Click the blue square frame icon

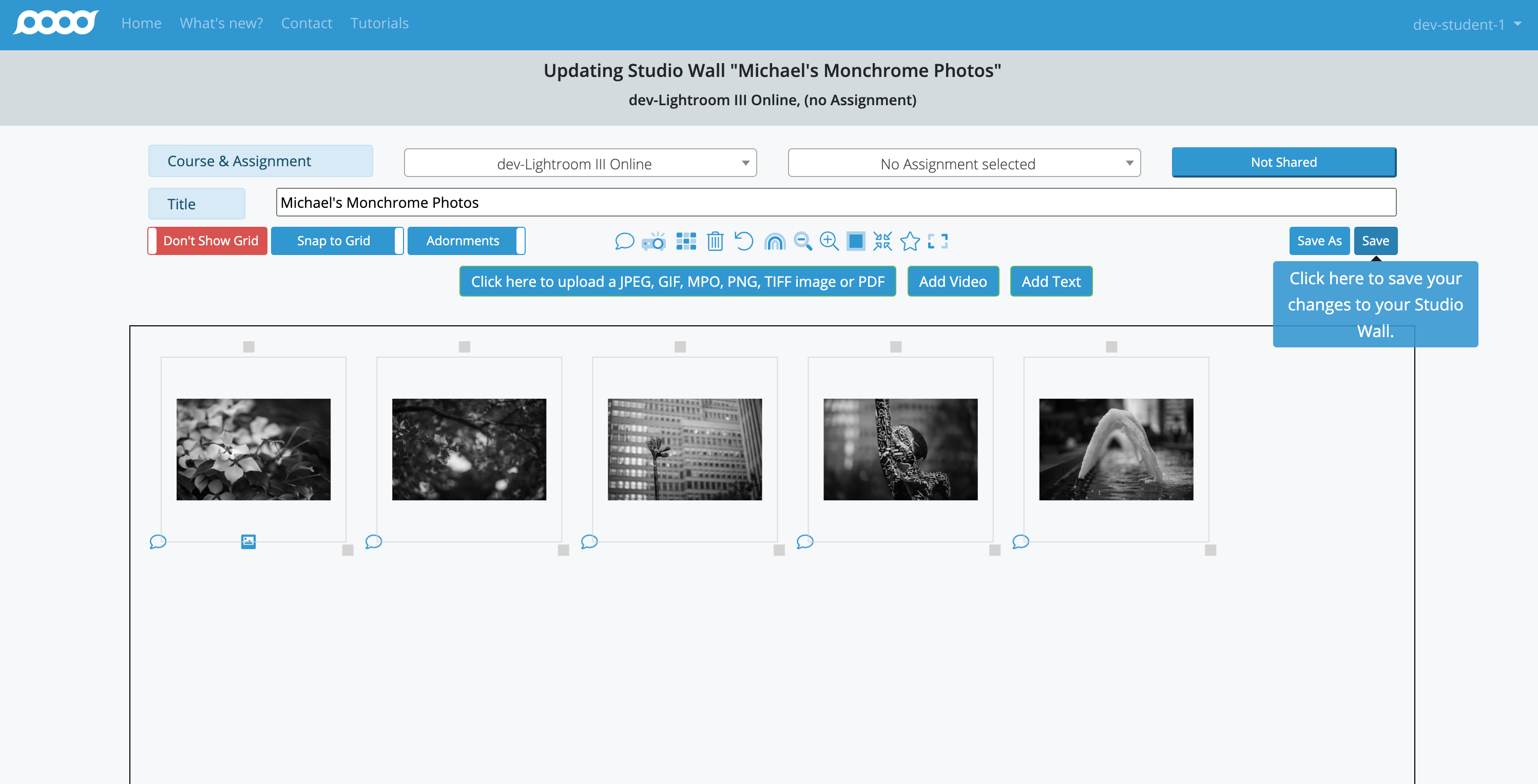856,241
